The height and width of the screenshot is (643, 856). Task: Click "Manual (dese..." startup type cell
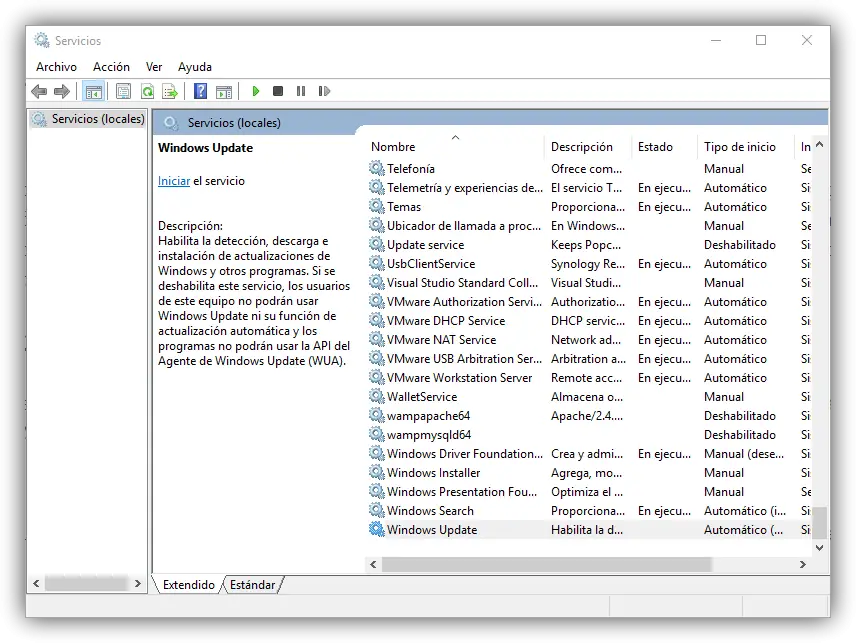pyautogui.click(x=744, y=454)
